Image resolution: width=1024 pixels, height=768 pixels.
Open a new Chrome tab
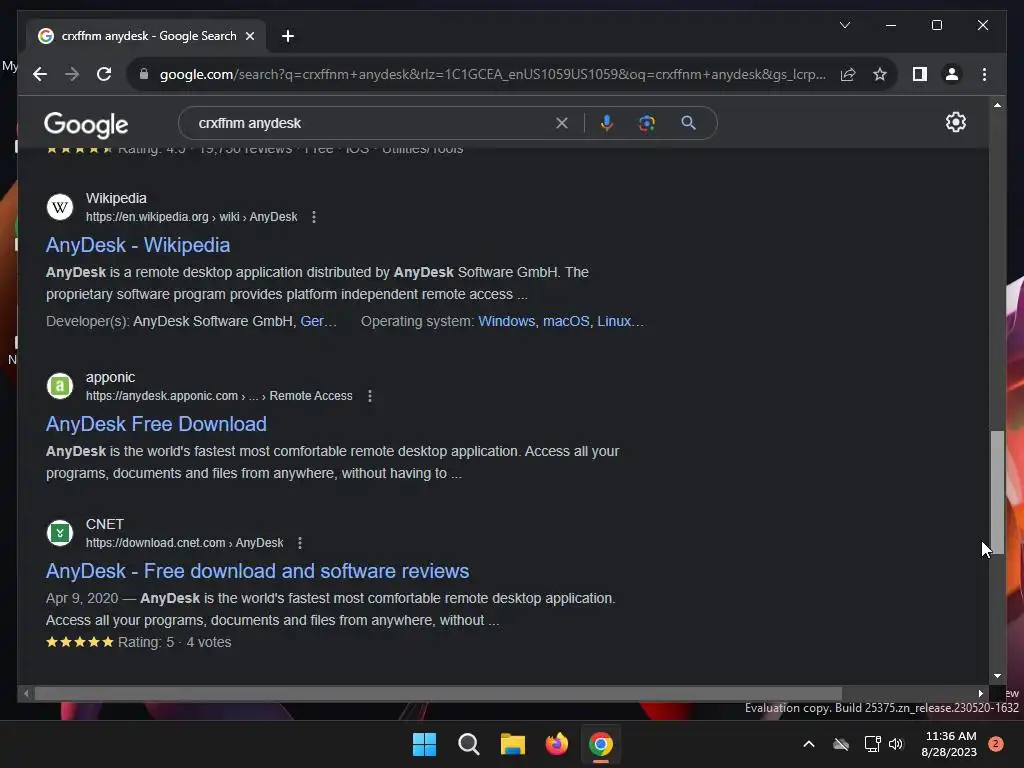coord(287,36)
